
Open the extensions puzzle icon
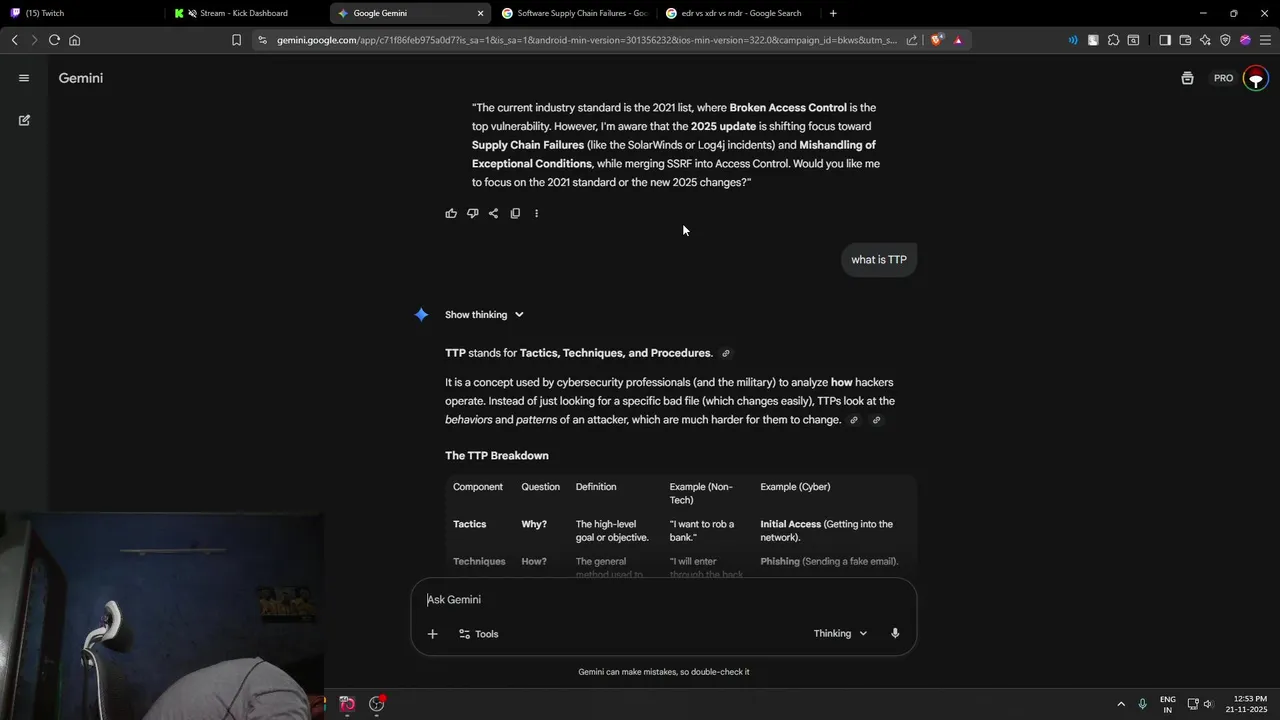tap(1113, 40)
